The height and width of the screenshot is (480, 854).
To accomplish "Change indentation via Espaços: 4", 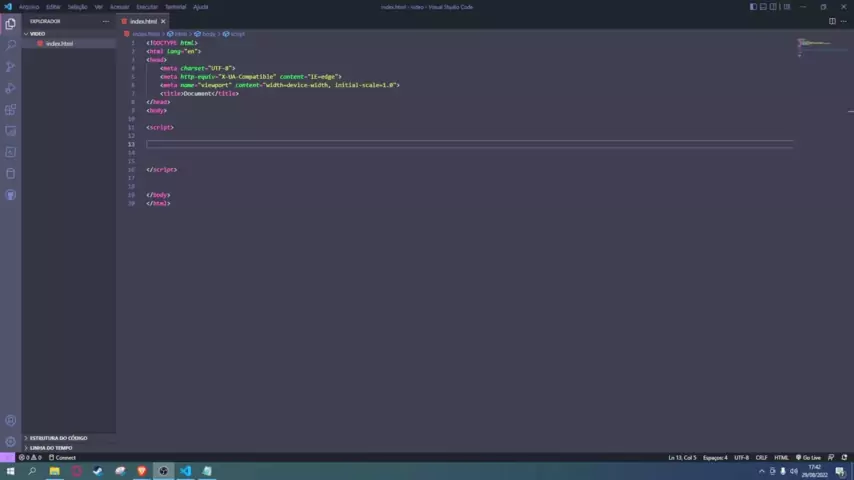I will 715,458.
